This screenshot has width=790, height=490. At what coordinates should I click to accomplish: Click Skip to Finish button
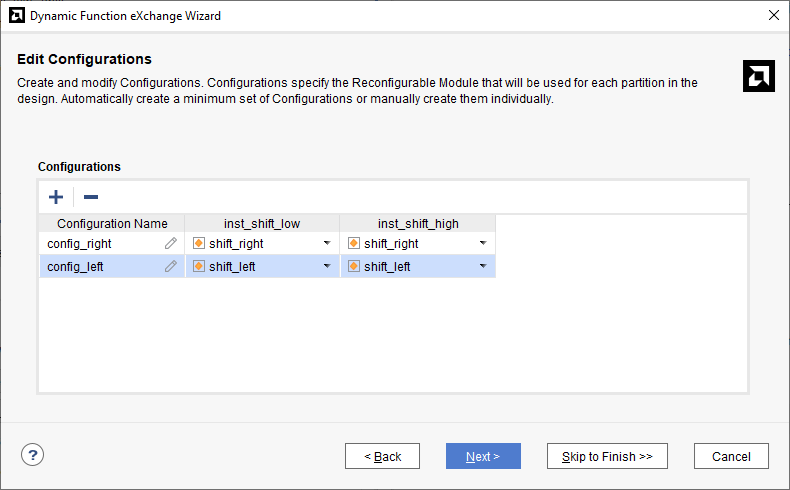coord(607,456)
